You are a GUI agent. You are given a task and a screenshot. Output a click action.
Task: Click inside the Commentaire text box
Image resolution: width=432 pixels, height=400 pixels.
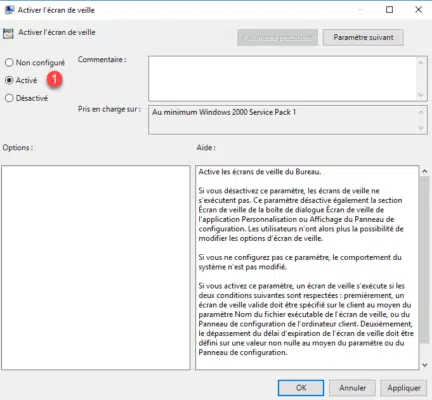283,79
